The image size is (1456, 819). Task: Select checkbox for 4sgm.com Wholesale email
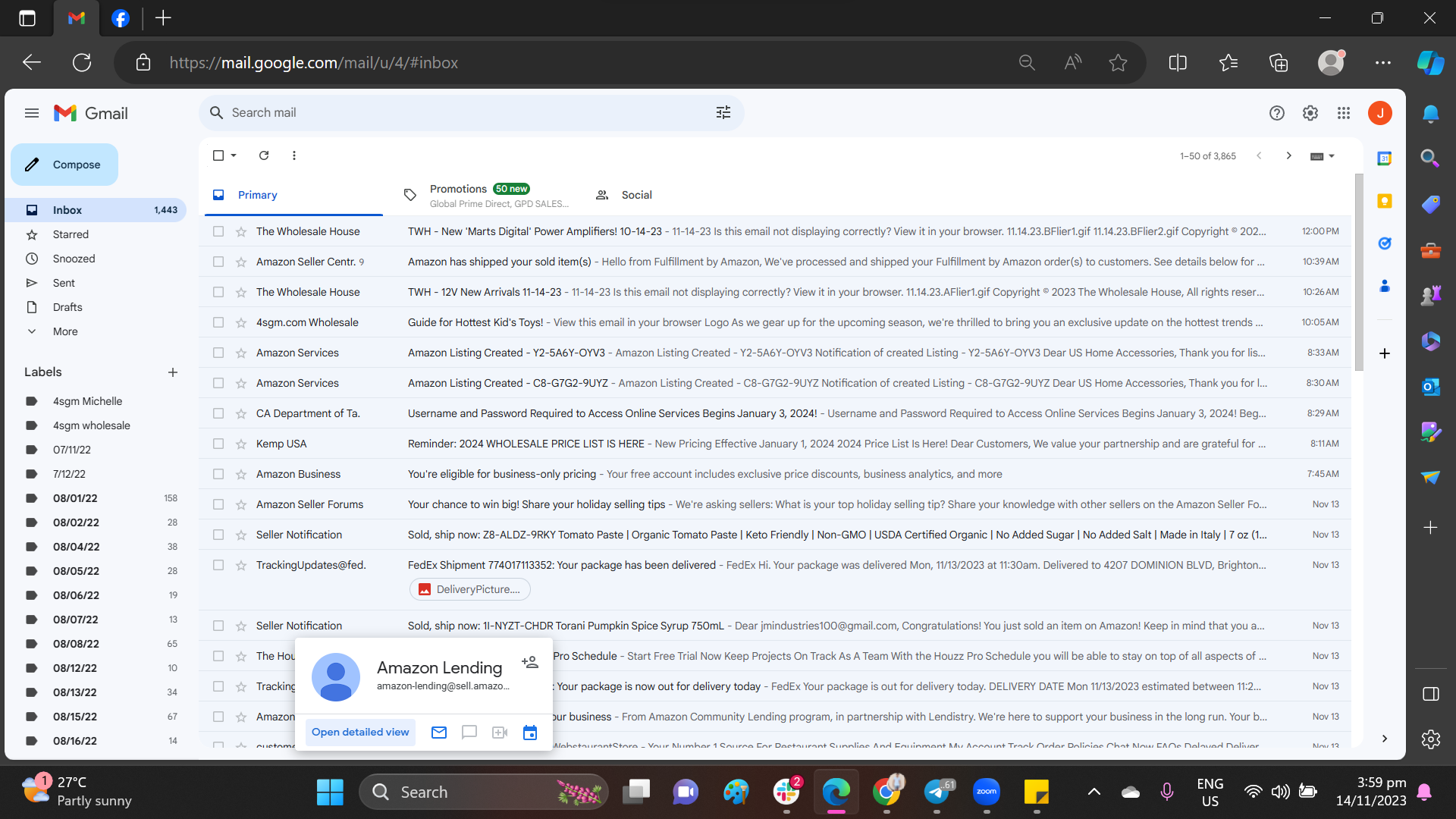(218, 322)
